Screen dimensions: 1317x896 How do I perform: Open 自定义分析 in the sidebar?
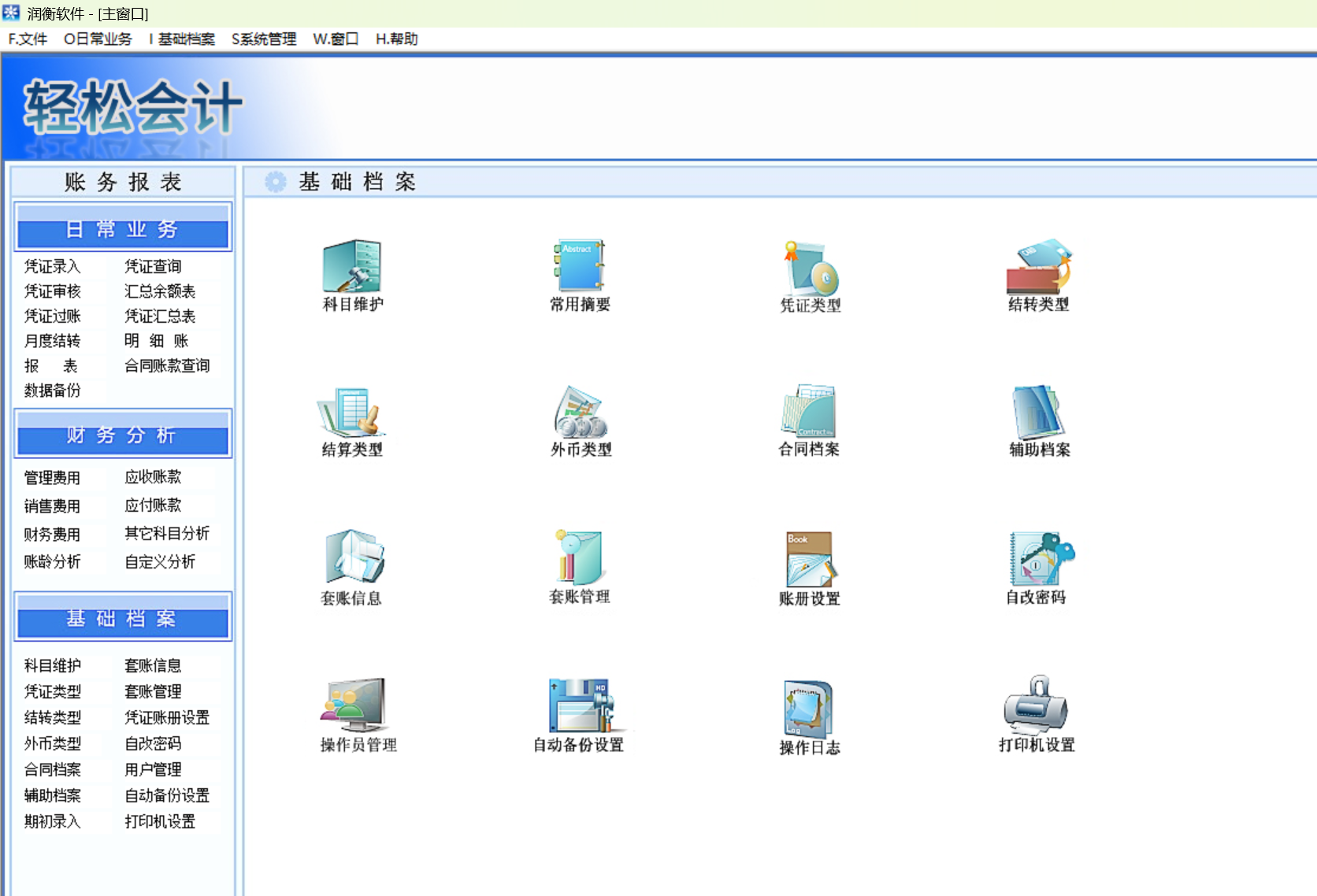pos(160,561)
